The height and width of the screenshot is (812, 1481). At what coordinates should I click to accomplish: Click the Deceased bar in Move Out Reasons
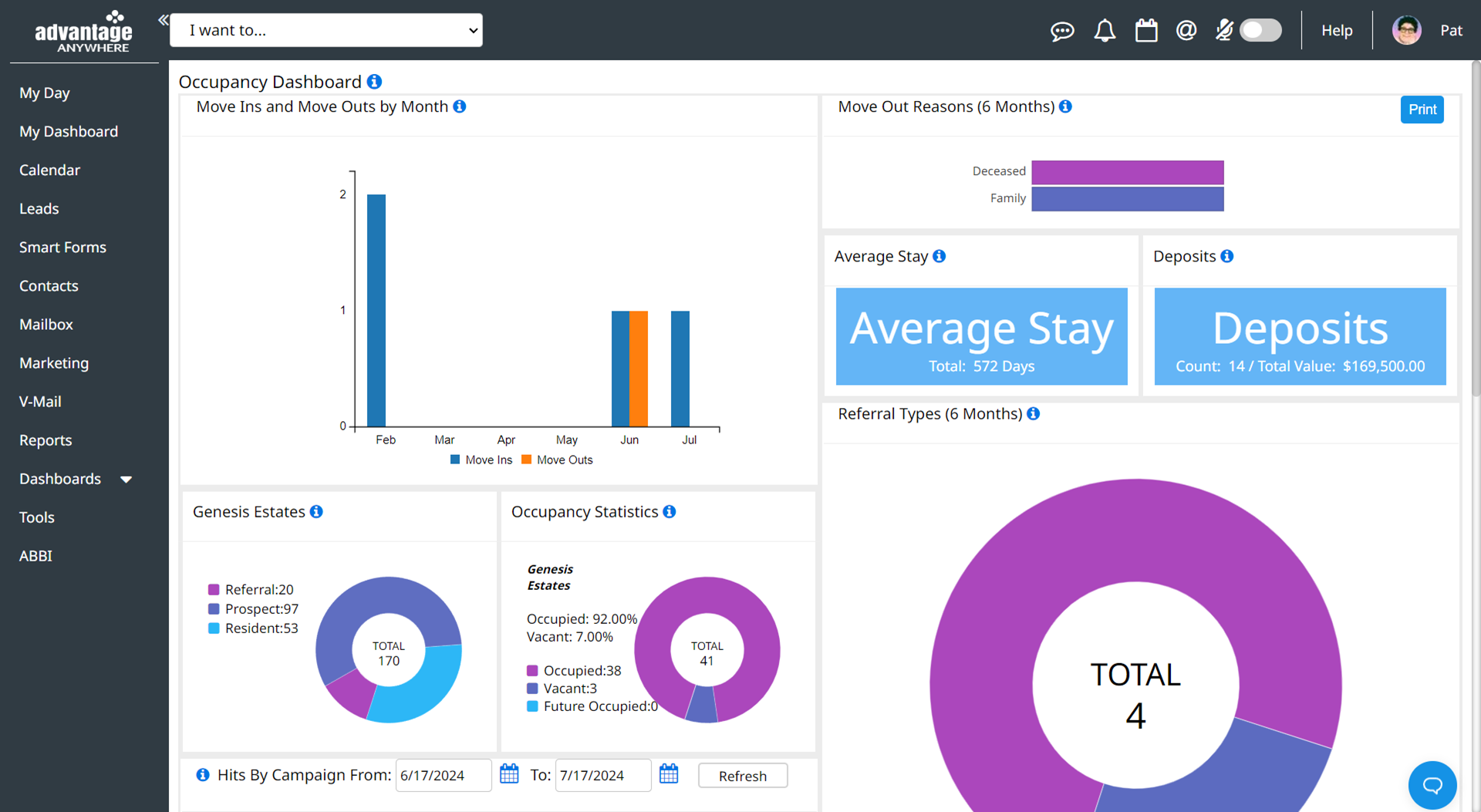pyautogui.click(x=1126, y=171)
